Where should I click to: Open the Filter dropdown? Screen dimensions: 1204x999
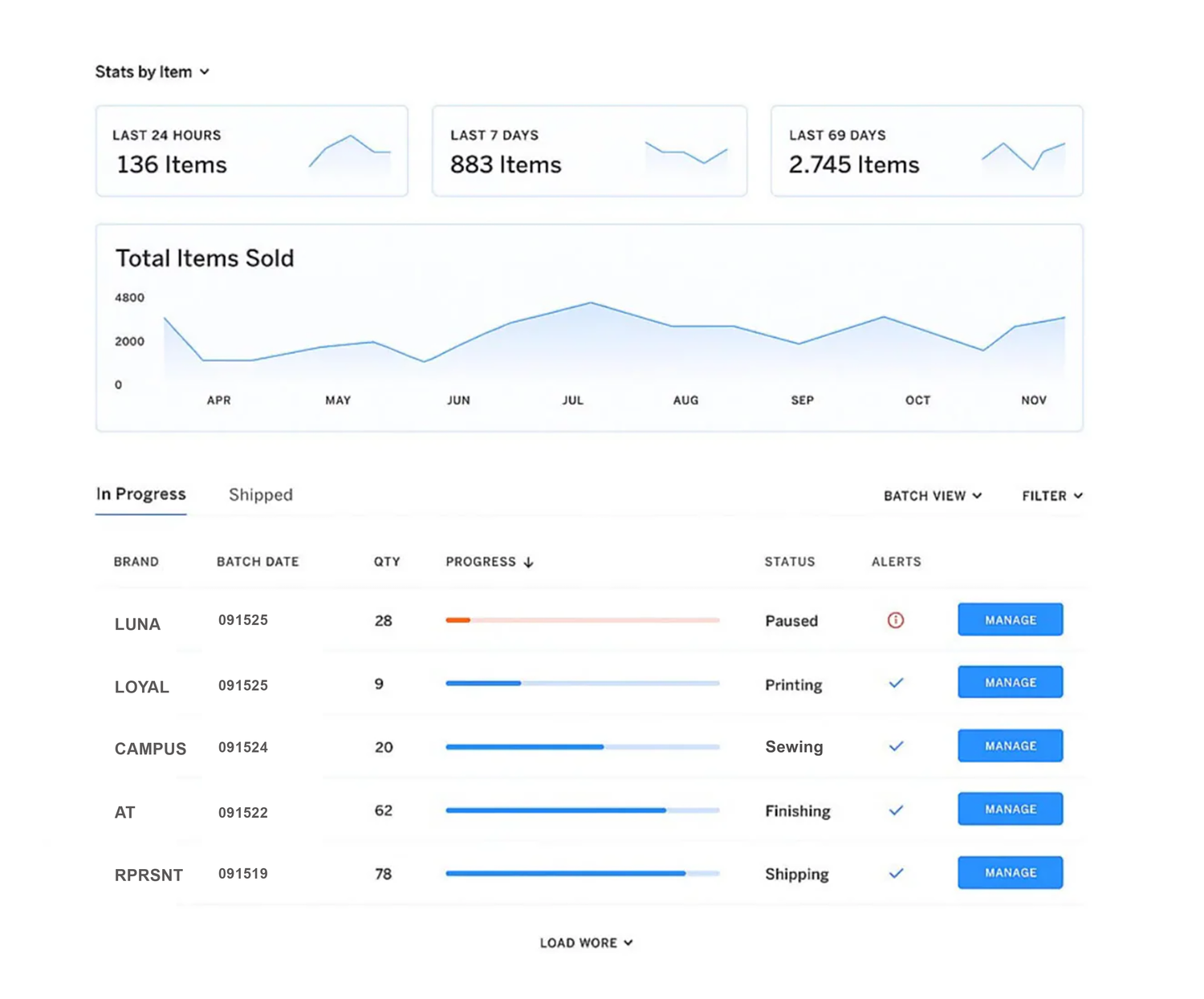click(1051, 496)
